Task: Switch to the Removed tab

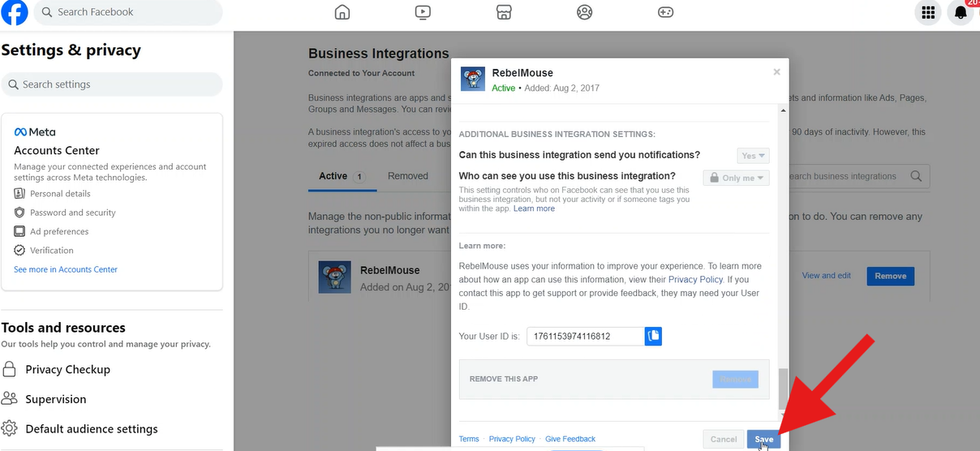Action: (408, 176)
